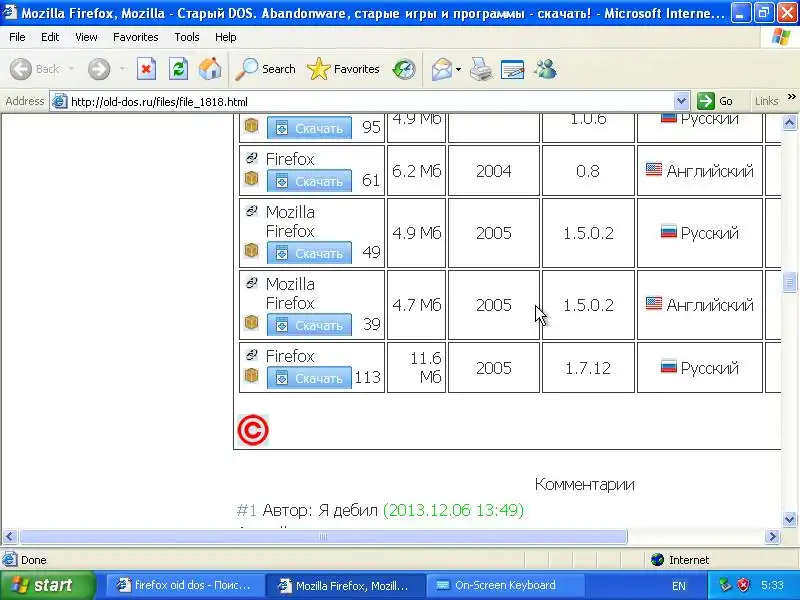Click the Russian flag in the 1.7.12 row

point(668,366)
